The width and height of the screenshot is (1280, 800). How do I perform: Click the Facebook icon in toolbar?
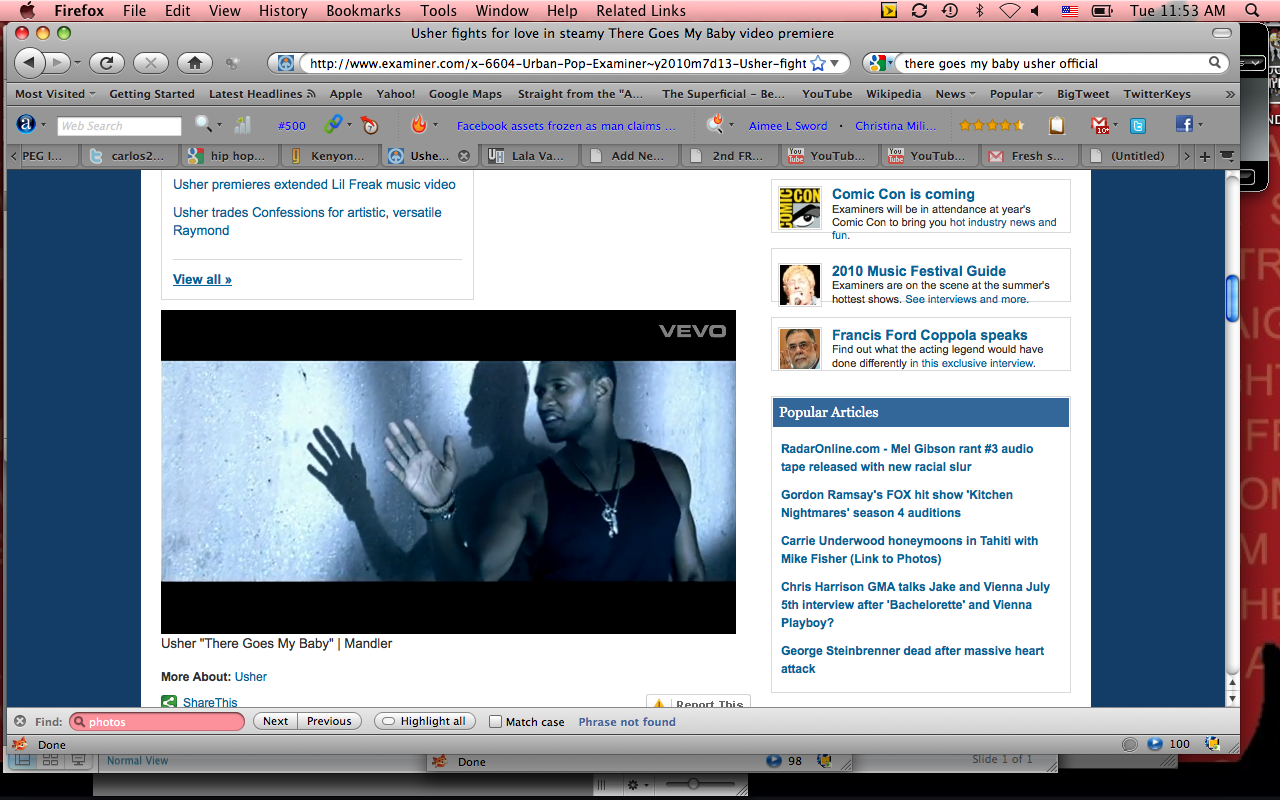click(x=1184, y=125)
